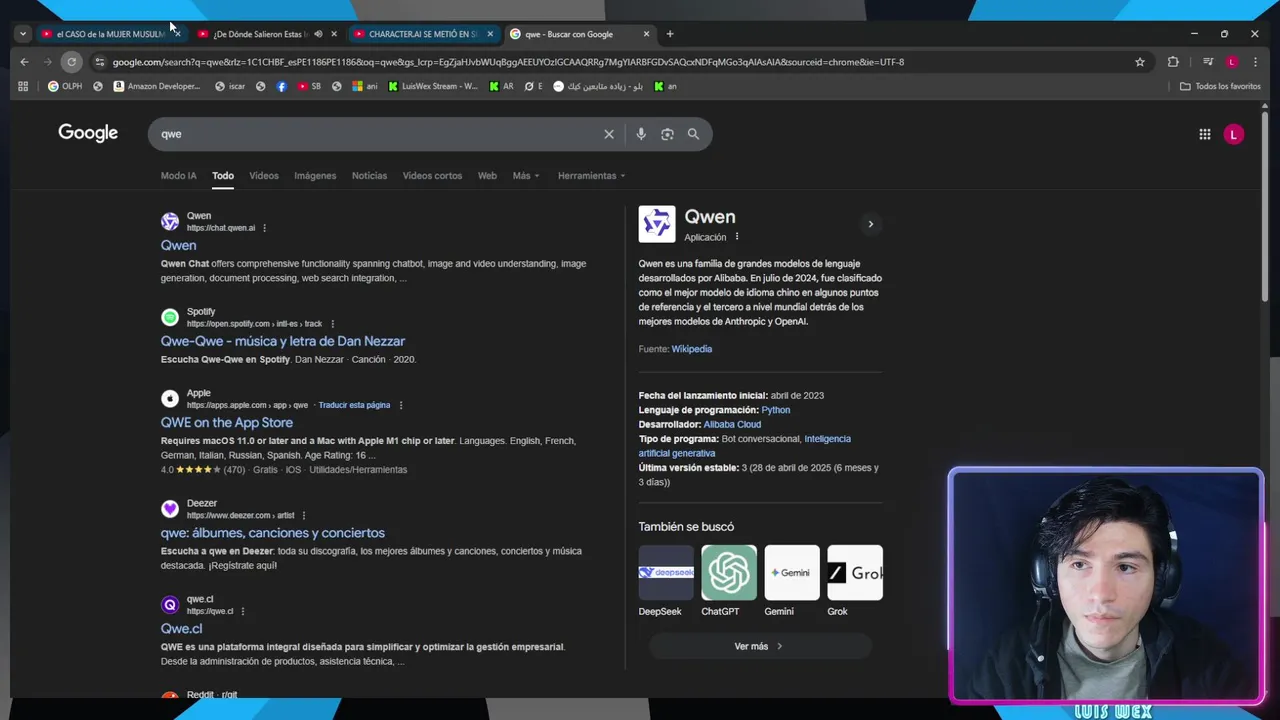Open the apps grid in bookmarks bar
This screenshot has height=720, width=1280.
coord(23,86)
